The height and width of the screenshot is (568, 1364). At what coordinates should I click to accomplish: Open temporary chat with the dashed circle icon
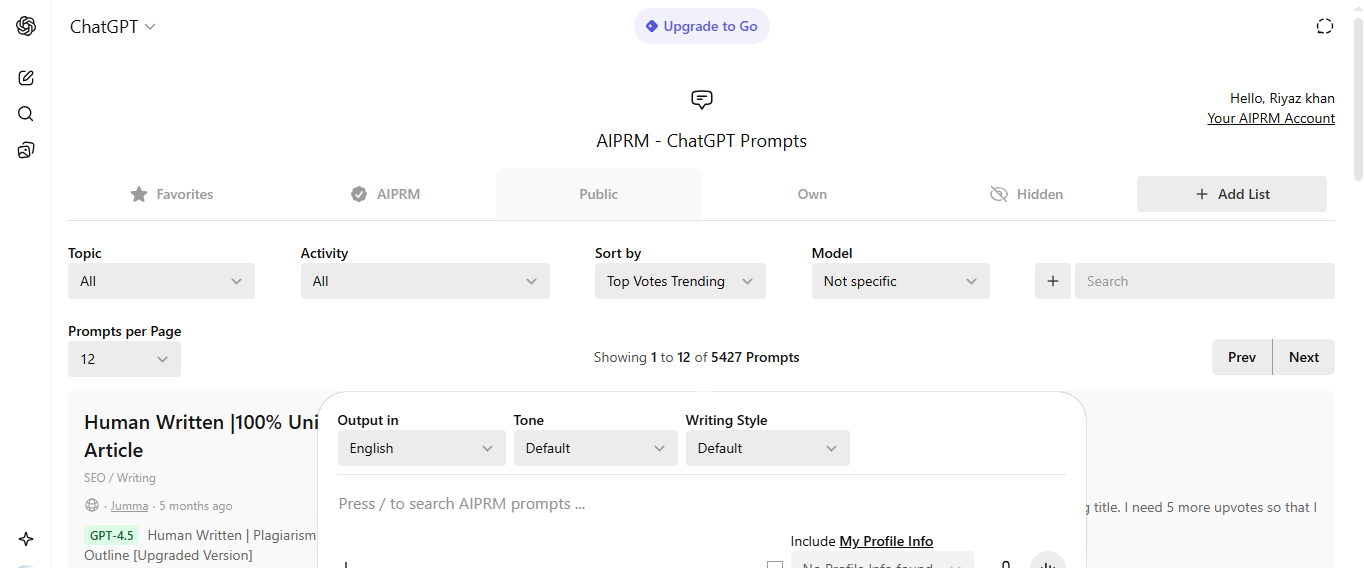[1324, 27]
